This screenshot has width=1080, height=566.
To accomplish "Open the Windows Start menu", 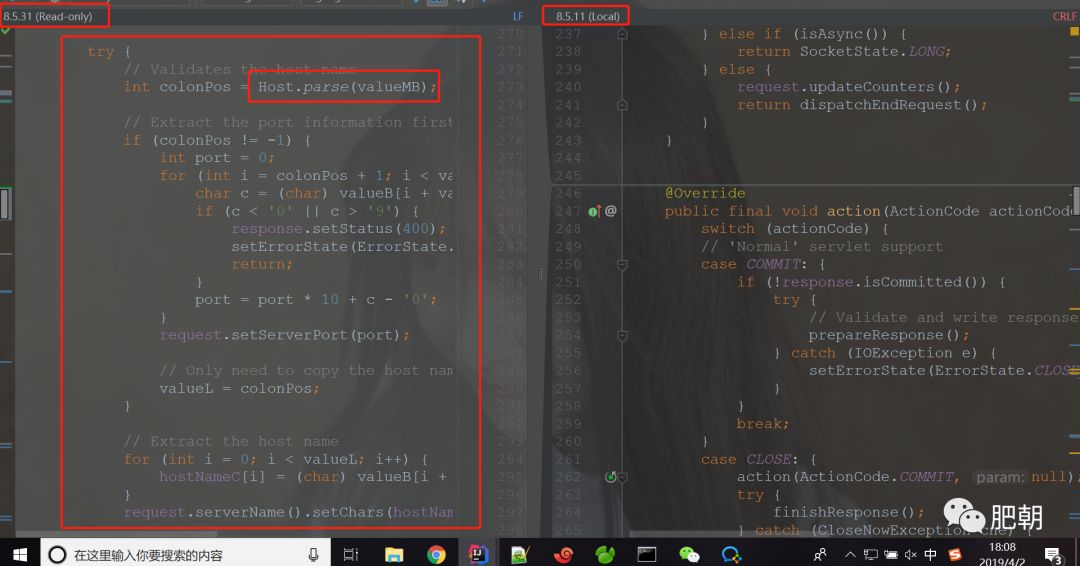I will click(19, 554).
